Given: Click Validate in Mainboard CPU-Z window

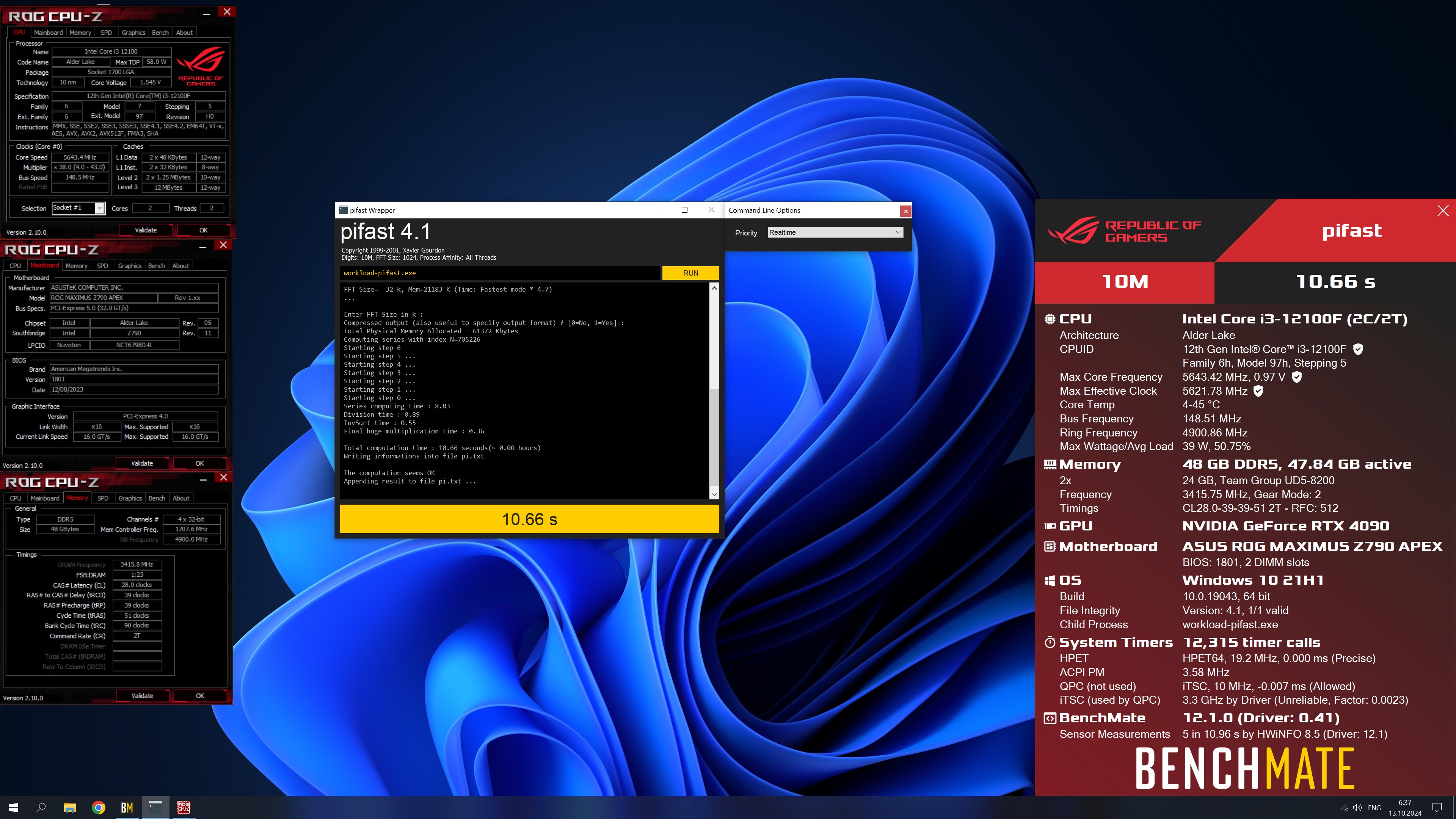Looking at the screenshot, I should (x=142, y=463).
